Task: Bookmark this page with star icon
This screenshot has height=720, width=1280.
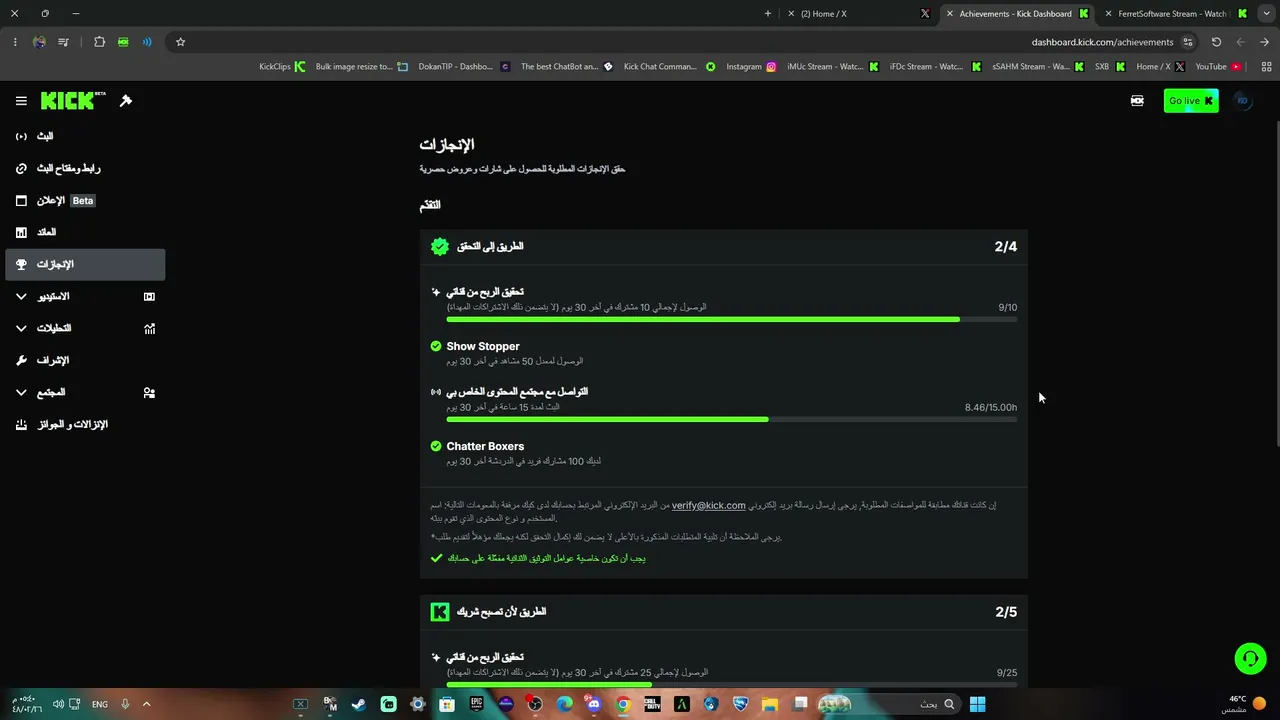Action: pyautogui.click(x=180, y=42)
